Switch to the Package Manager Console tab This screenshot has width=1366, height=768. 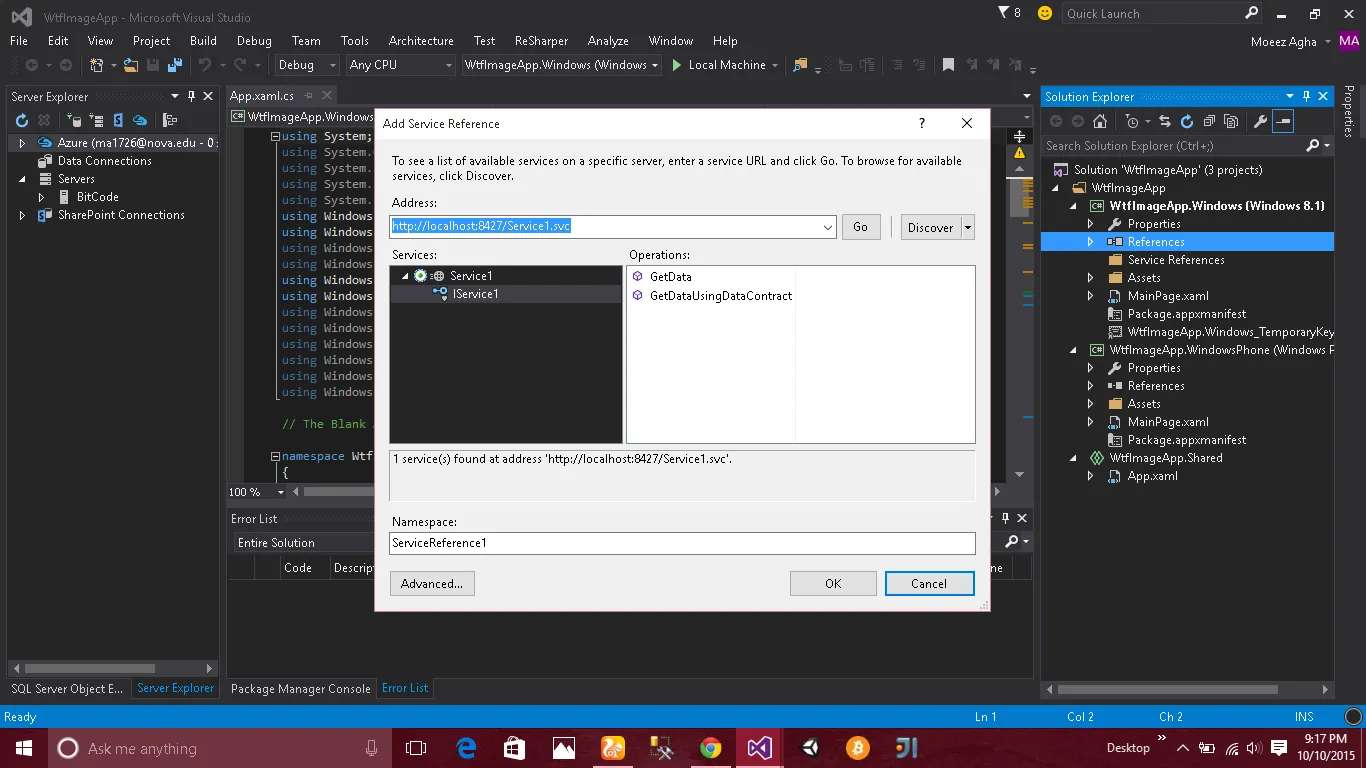tap(300, 688)
